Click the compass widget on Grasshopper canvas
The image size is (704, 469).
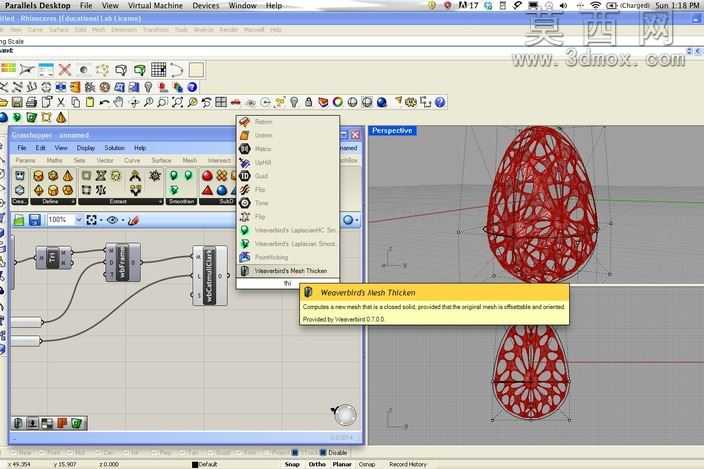click(345, 415)
